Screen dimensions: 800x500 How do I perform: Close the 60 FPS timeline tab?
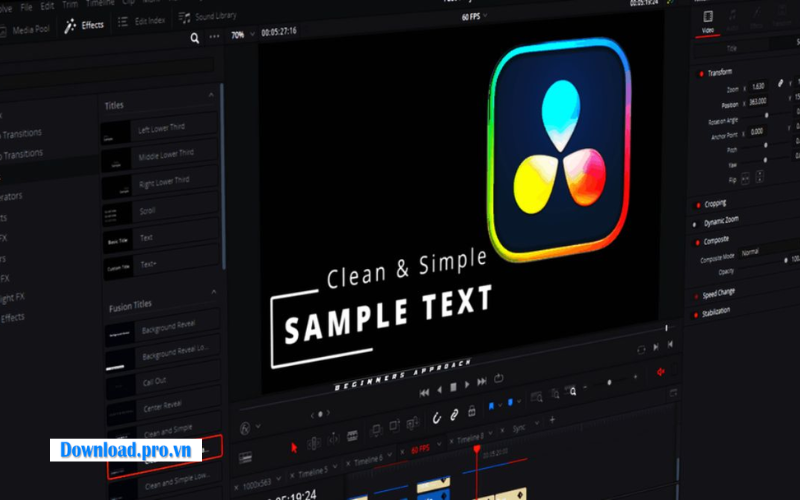(403, 452)
